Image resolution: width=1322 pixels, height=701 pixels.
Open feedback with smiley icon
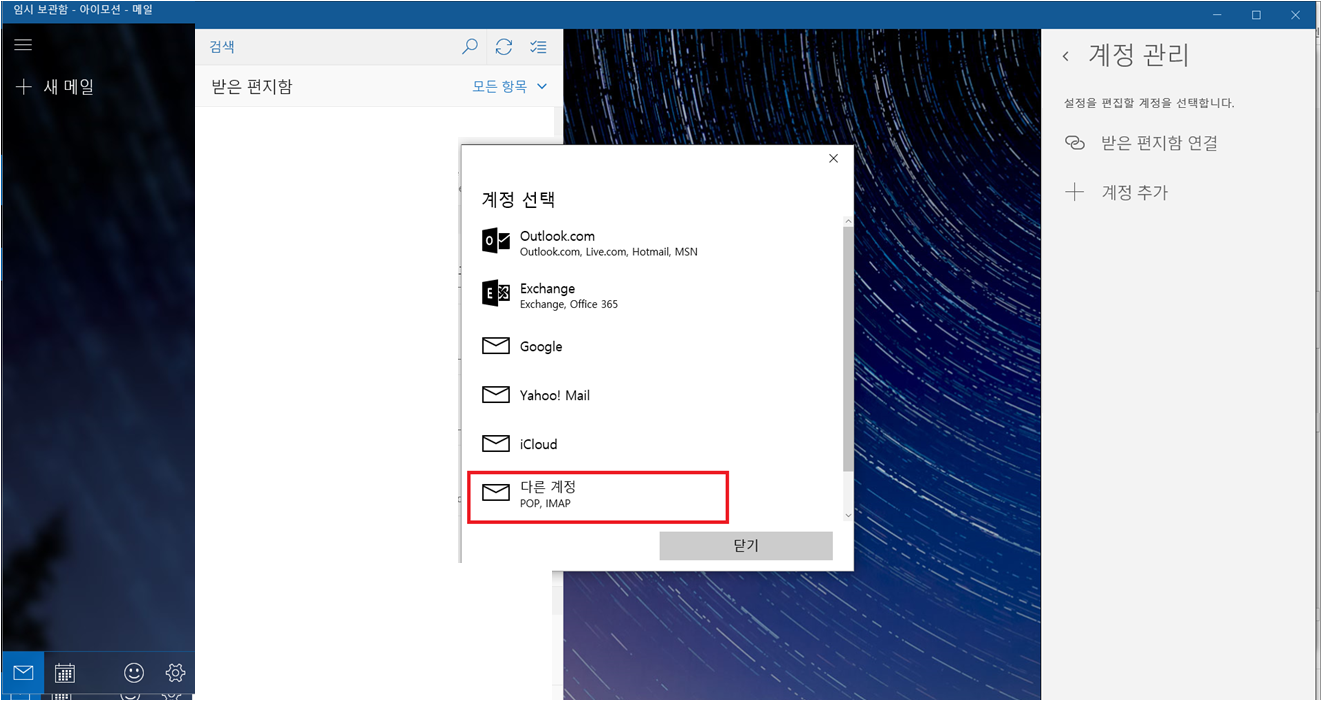pos(133,673)
